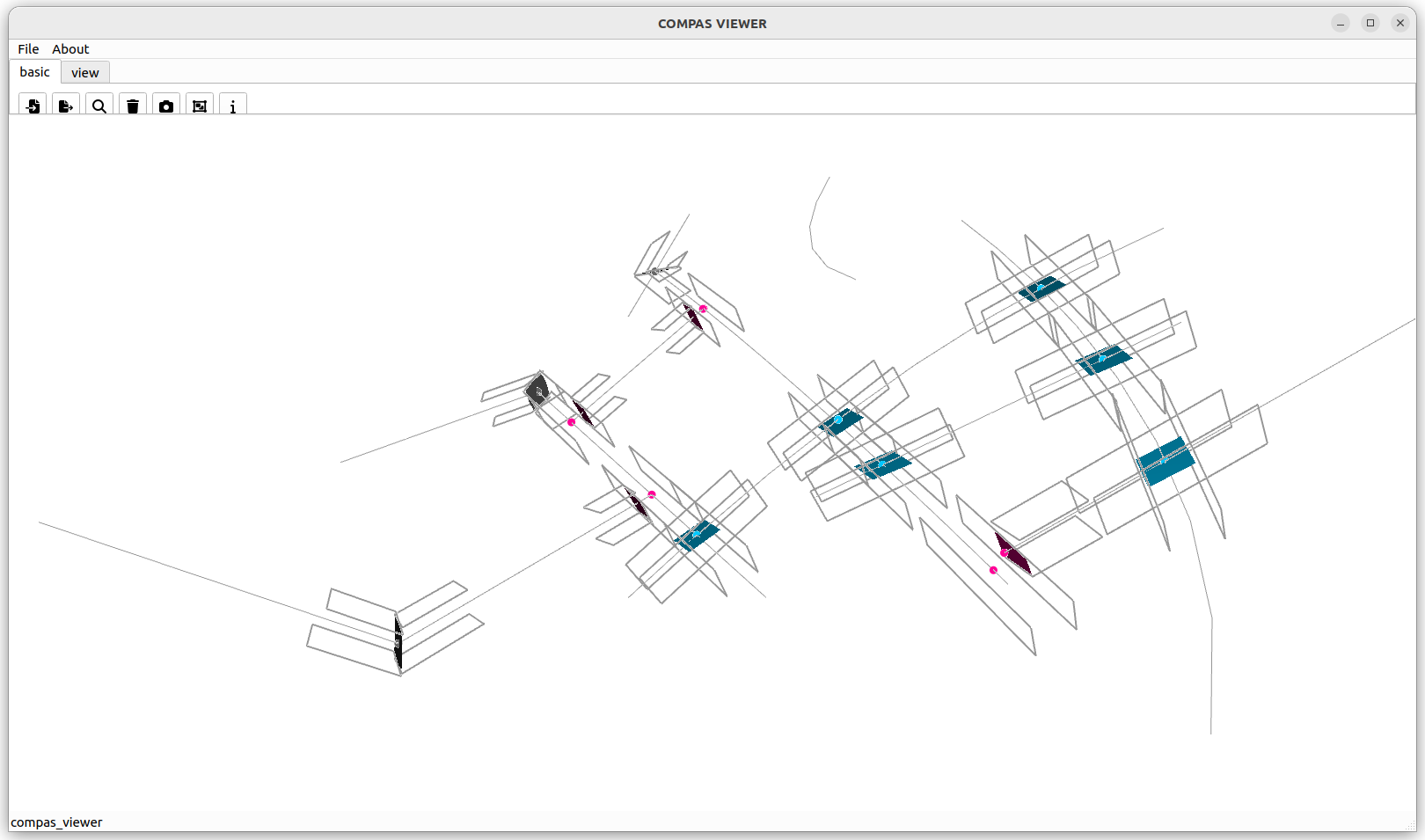Activate the zoom search tool
Viewport: 1425px width, 840px height.
[99, 106]
